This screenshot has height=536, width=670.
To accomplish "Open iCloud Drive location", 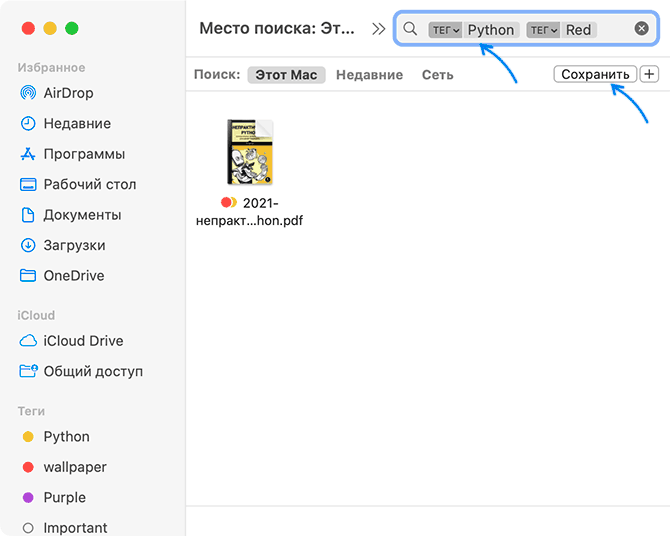I will click(83, 341).
